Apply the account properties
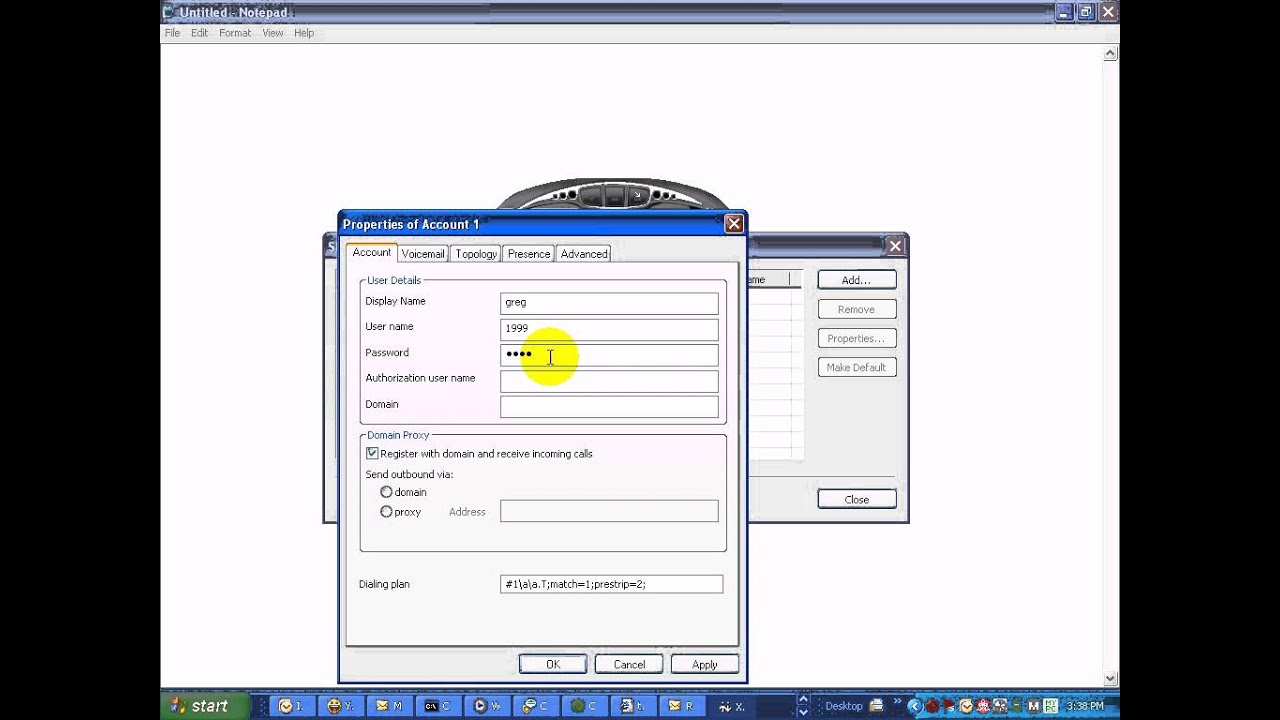1280x720 pixels. click(705, 664)
